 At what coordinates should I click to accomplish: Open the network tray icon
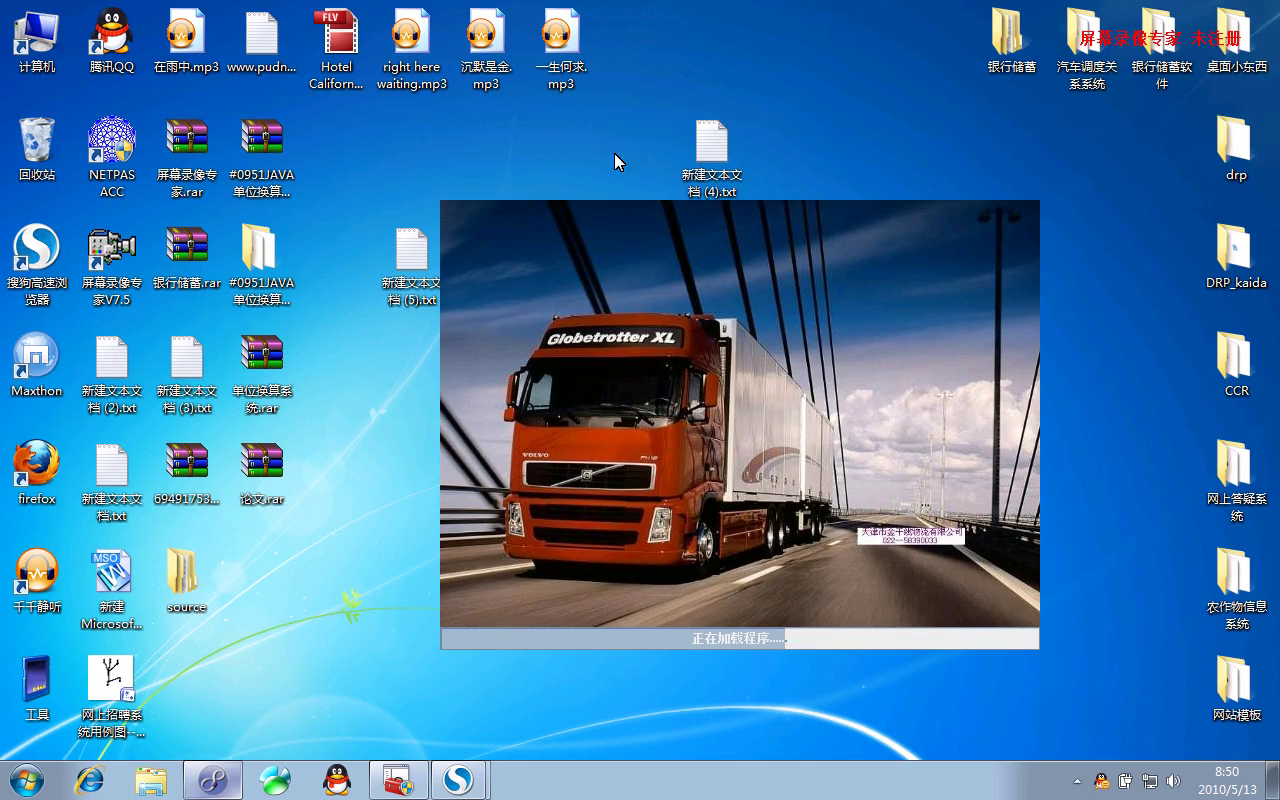click(1149, 781)
